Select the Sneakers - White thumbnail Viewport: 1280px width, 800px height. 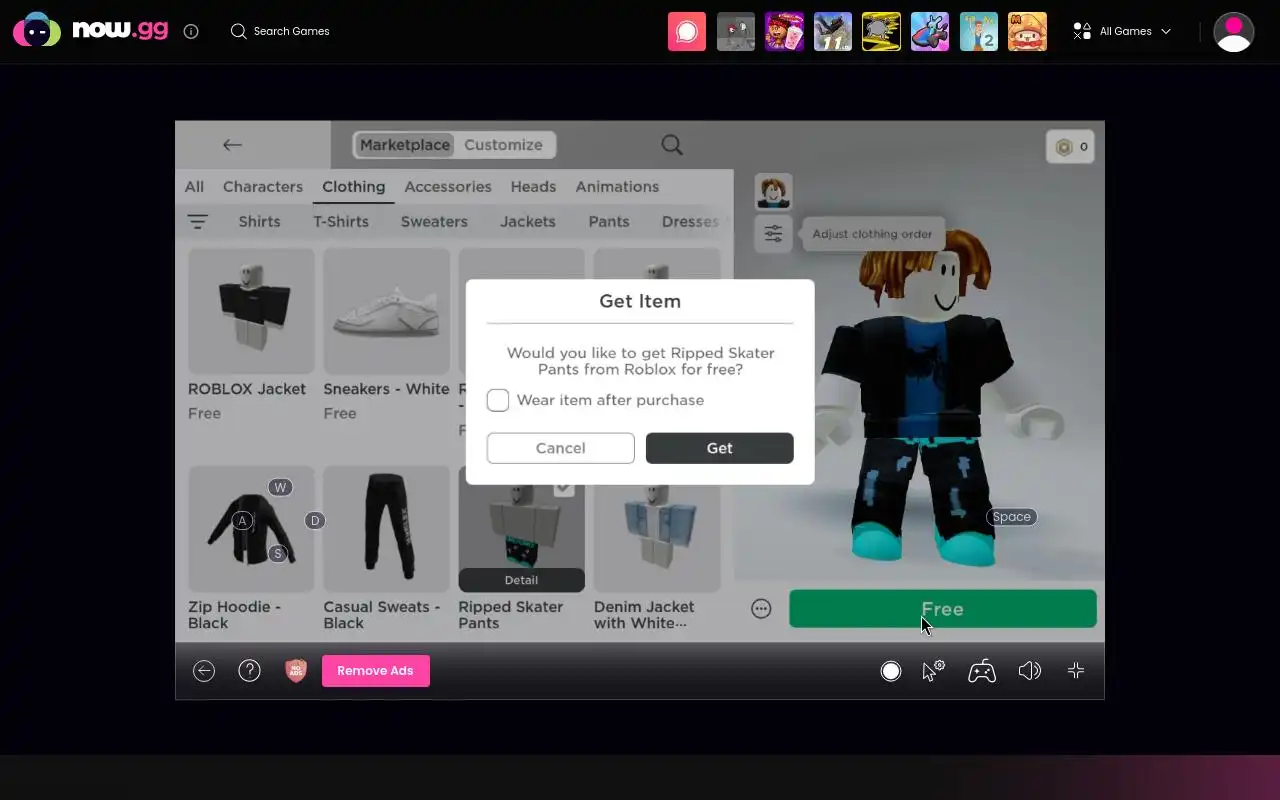386,311
